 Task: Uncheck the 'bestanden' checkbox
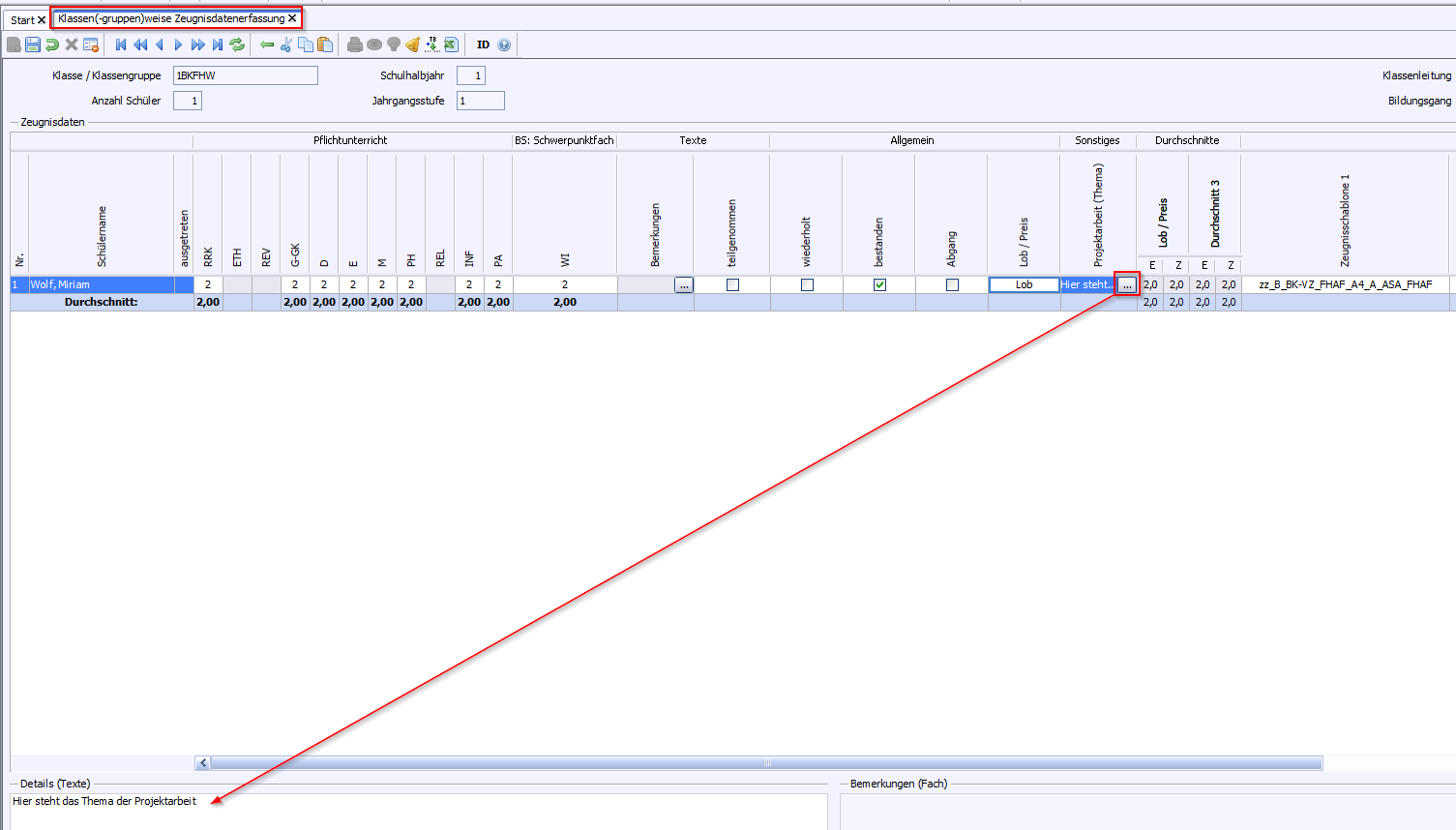pos(879,285)
